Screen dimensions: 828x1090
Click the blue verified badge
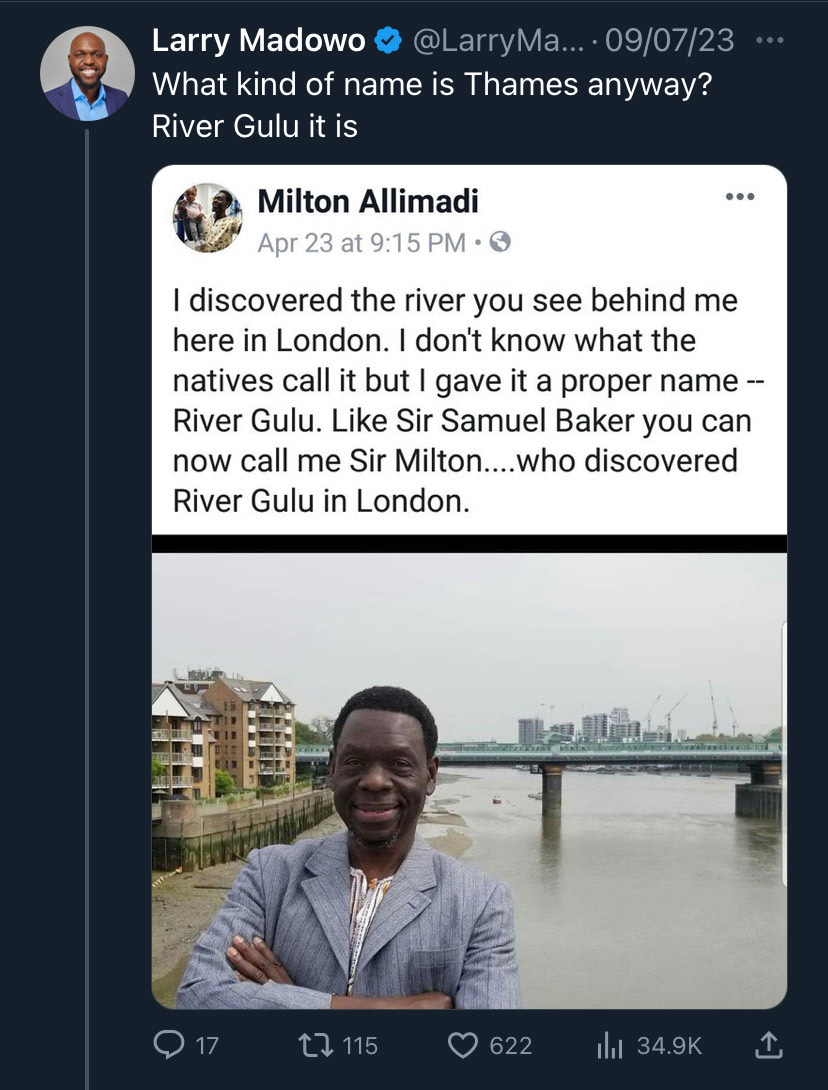[387, 42]
